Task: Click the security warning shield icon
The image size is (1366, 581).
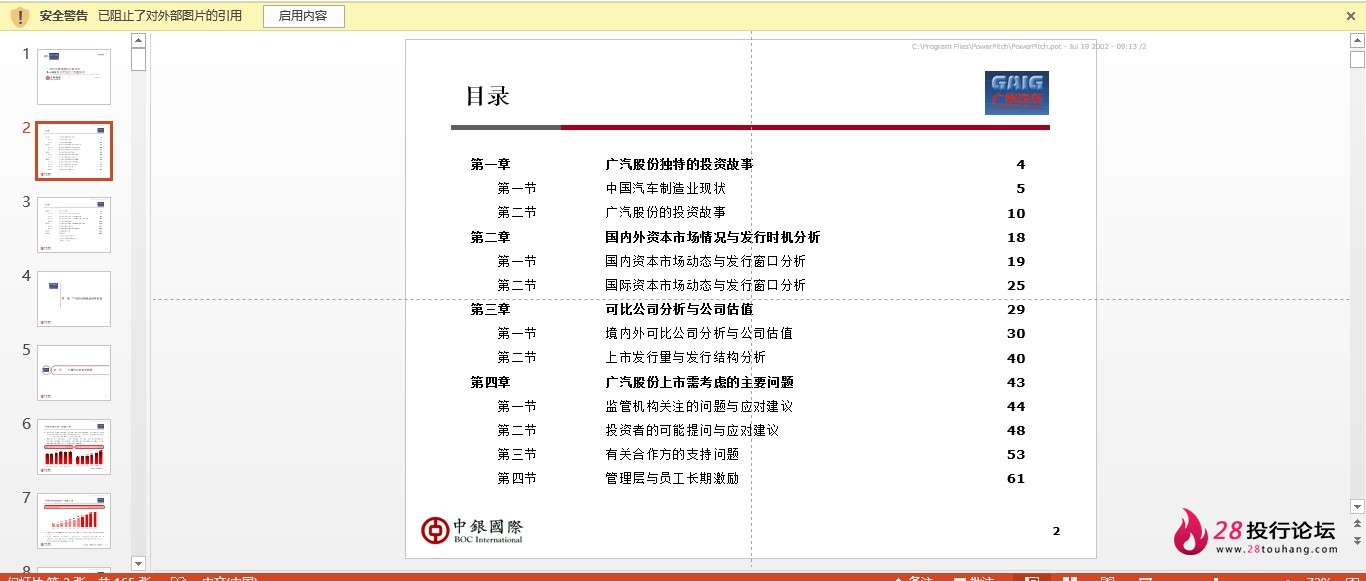Action: coord(19,16)
